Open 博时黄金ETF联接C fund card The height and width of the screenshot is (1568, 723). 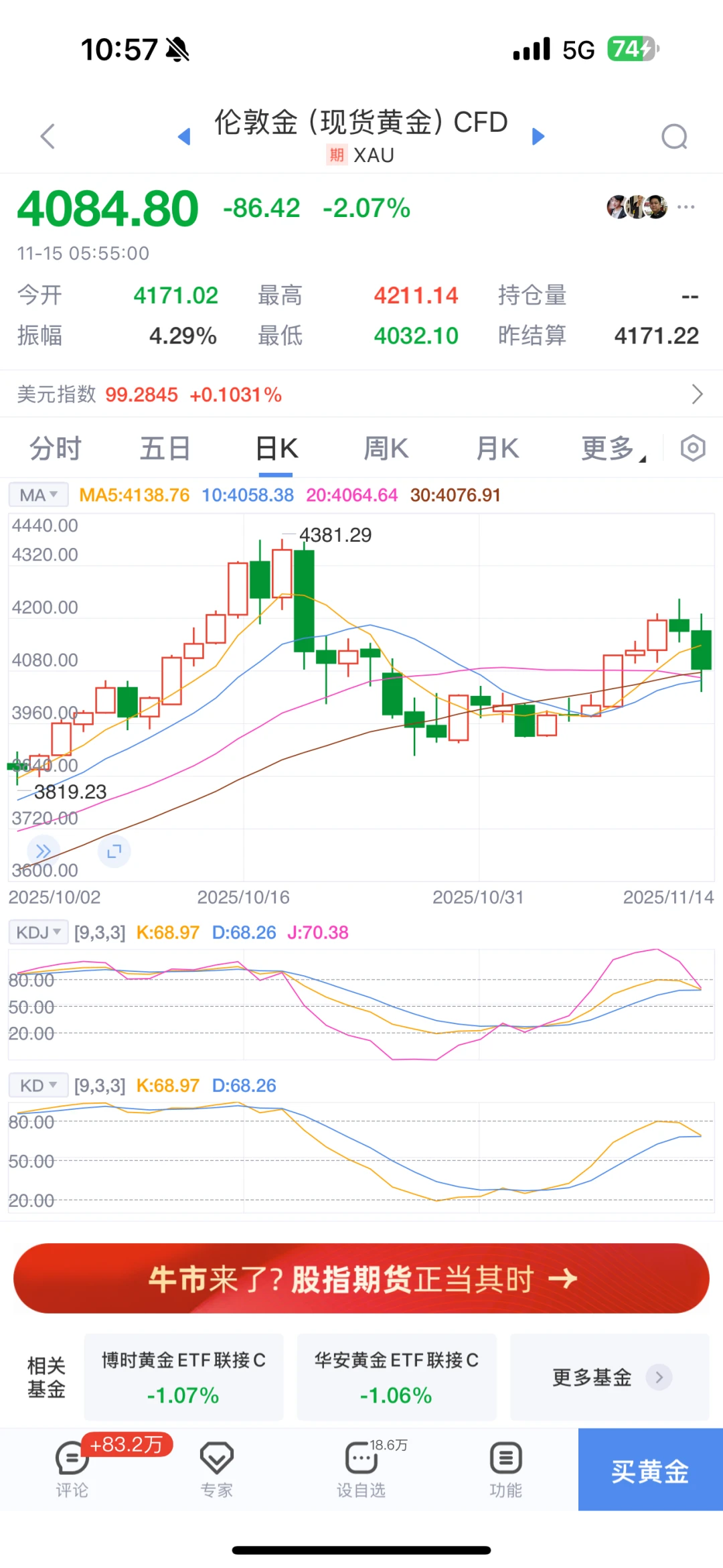(x=183, y=1376)
